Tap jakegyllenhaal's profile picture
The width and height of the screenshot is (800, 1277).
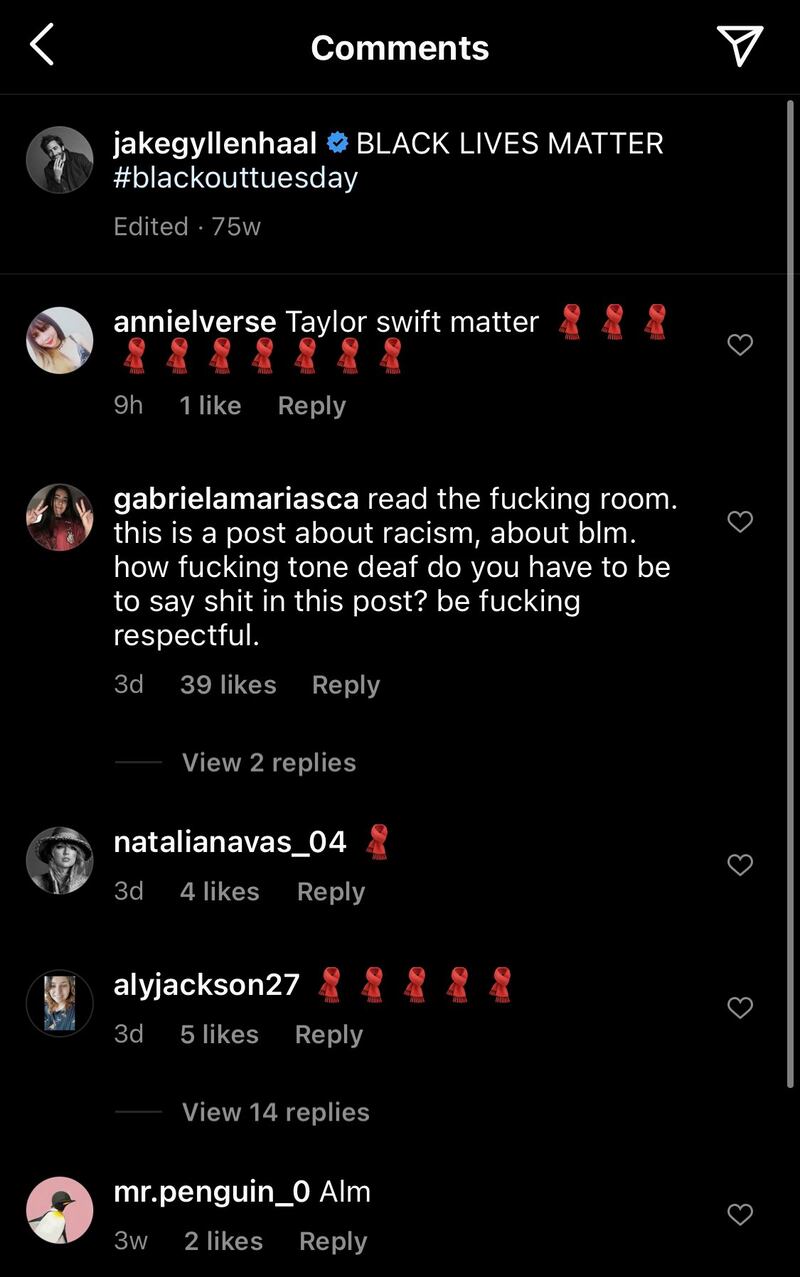(x=60, y=159)
